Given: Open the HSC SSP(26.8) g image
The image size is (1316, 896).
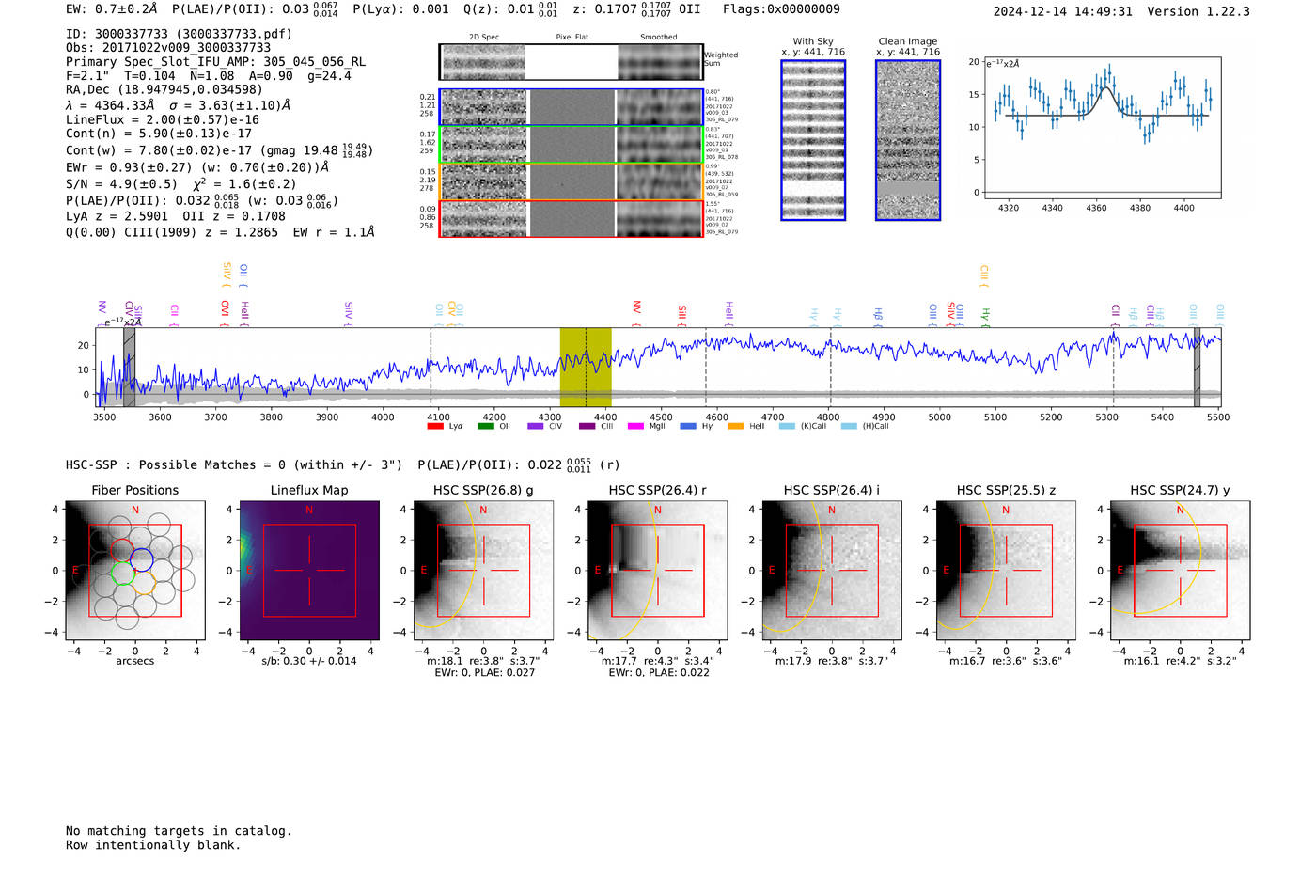Looking at the screenshot, I should [484, 571].
